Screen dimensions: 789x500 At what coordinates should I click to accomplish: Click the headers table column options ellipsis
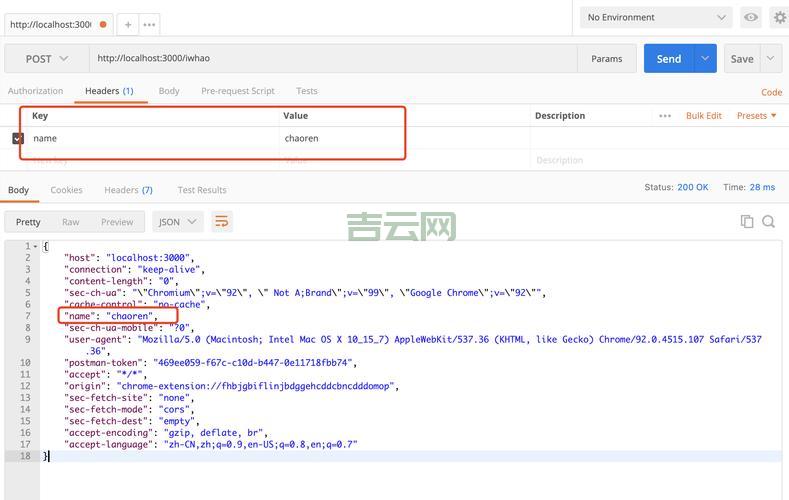coord(664,116)
